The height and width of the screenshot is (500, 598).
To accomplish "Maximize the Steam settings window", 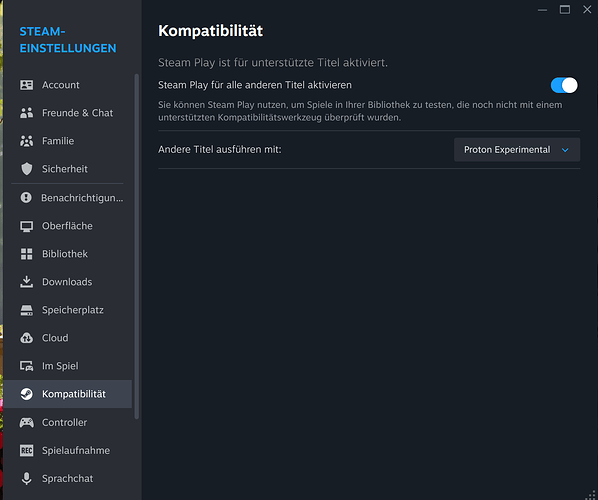I will point(565,10).
